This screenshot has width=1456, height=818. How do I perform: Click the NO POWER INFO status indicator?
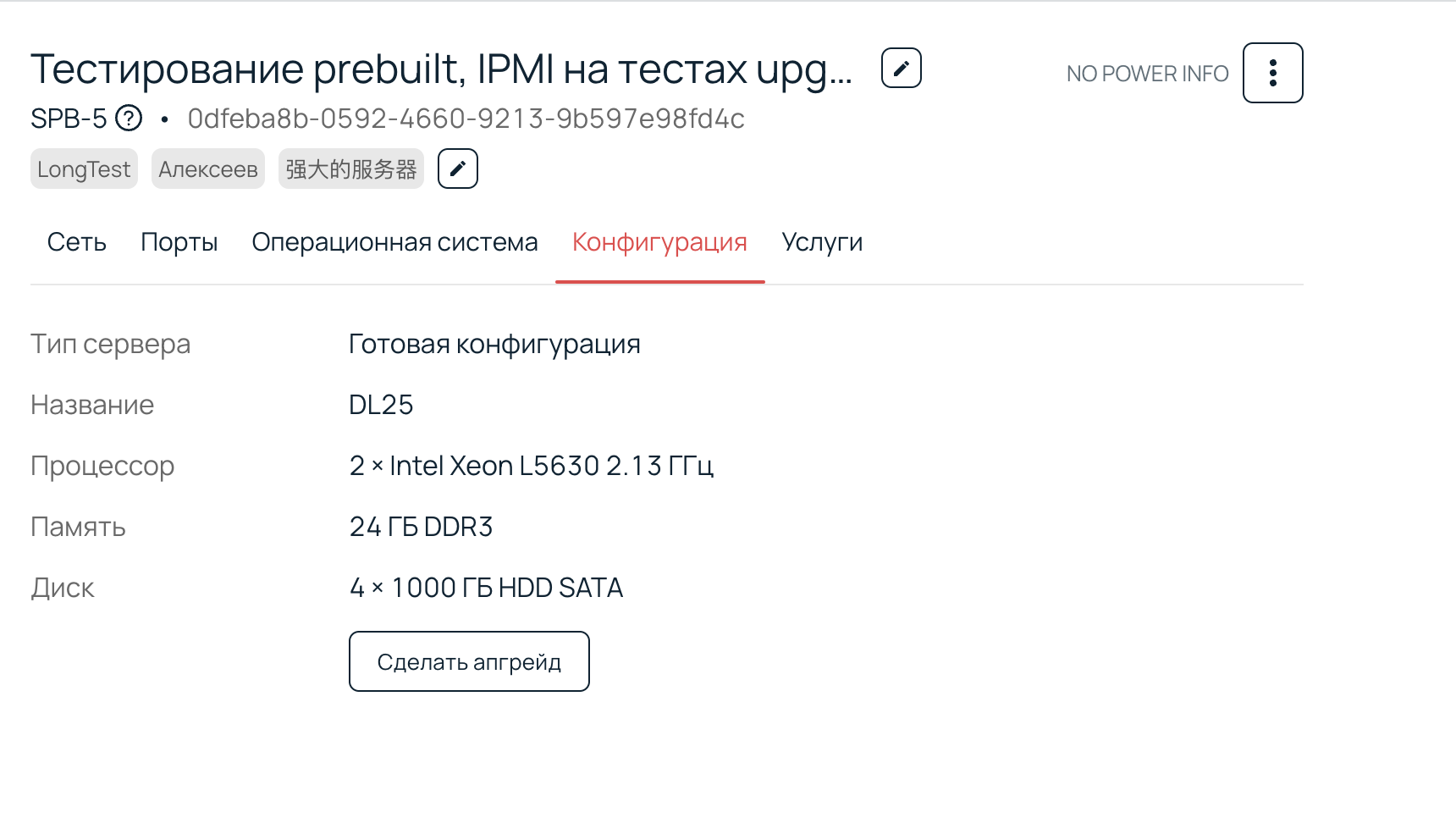tap(1148, 73)
